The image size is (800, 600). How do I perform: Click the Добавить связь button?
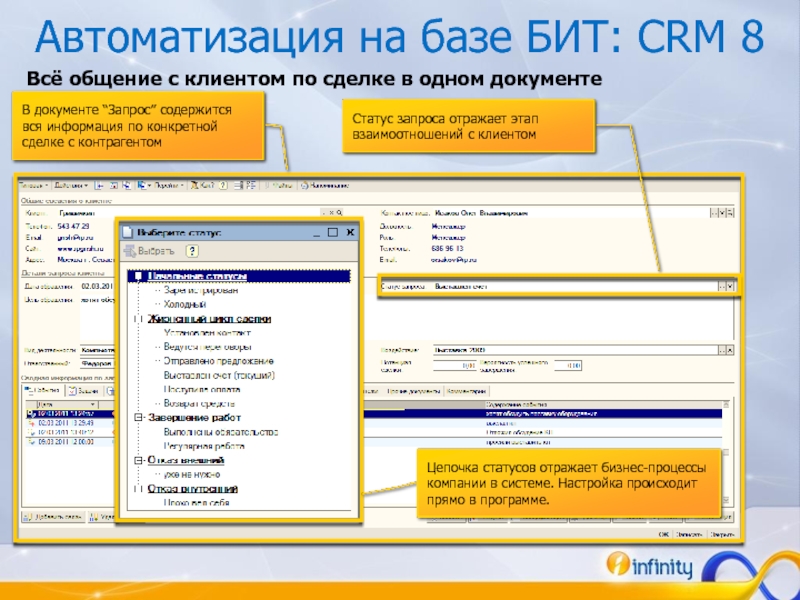(53, 517)
